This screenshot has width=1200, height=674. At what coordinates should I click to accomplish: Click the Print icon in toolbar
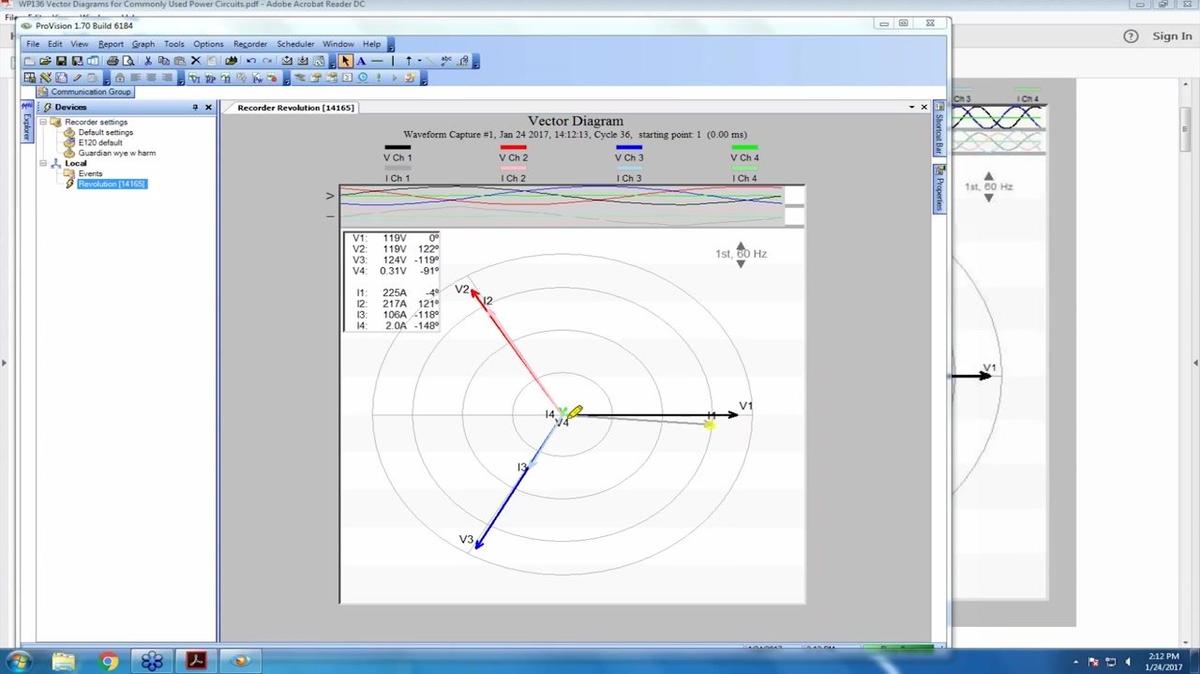point(113,61)
